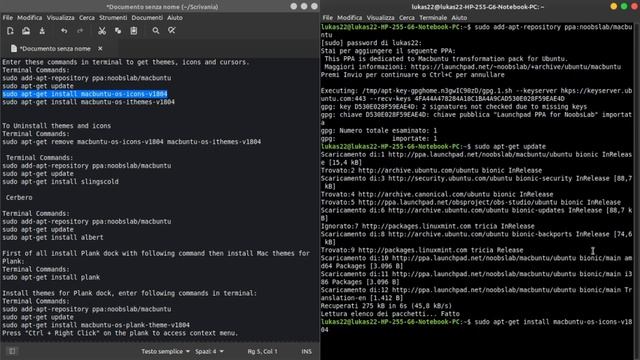
Task: Click the 'sudo apt-get install slingscold' line
Action: tap(60, 182)
